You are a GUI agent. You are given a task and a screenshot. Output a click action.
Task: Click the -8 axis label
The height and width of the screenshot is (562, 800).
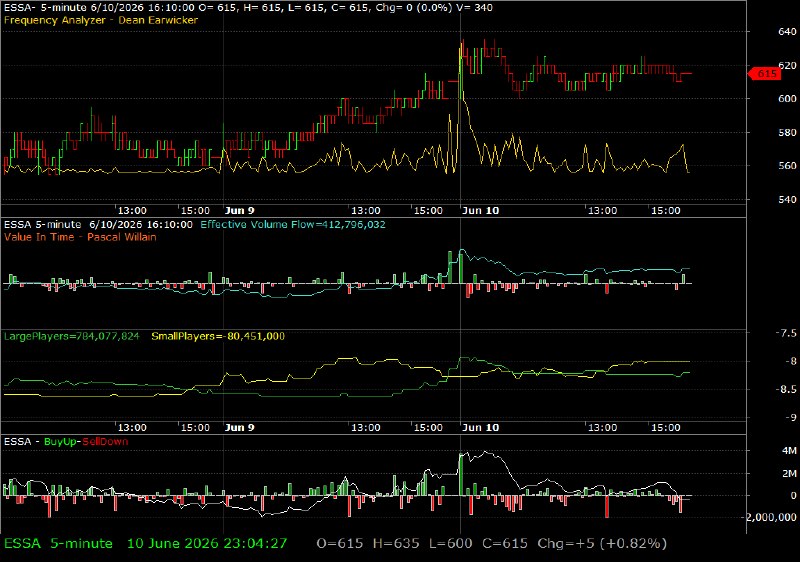tap(790, 362)
